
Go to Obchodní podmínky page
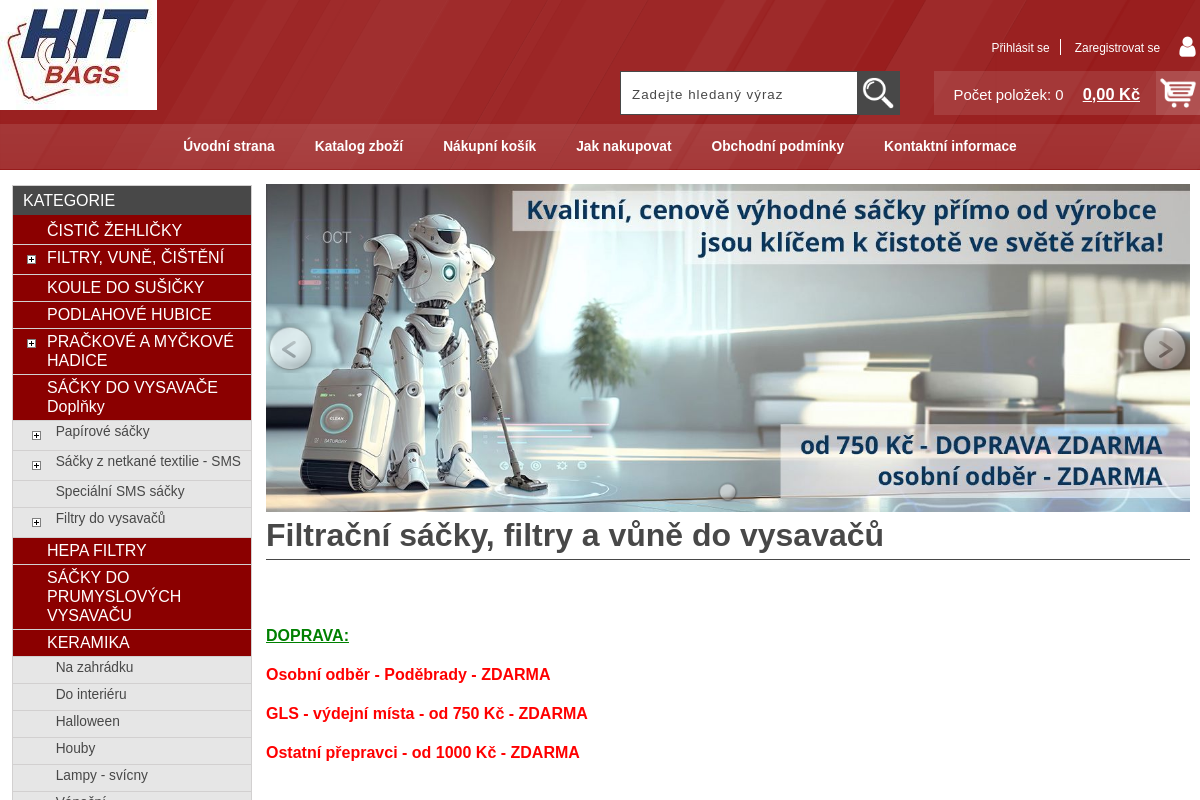point(777,146)
